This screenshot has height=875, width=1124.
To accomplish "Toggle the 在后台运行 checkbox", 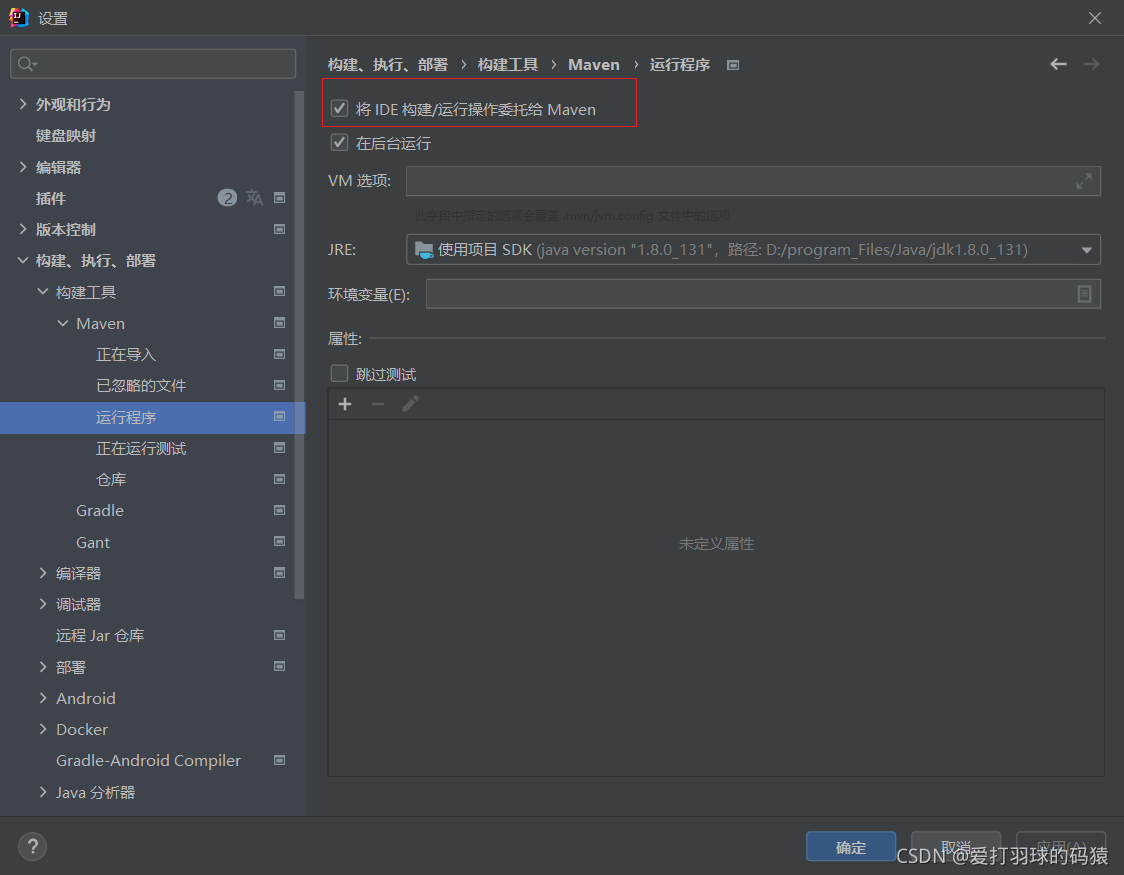I will 339,143.
